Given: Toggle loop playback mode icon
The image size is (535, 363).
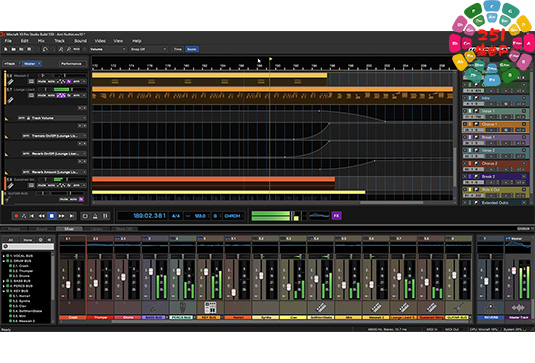Looking at the screenshot, I should coord(85,216).
